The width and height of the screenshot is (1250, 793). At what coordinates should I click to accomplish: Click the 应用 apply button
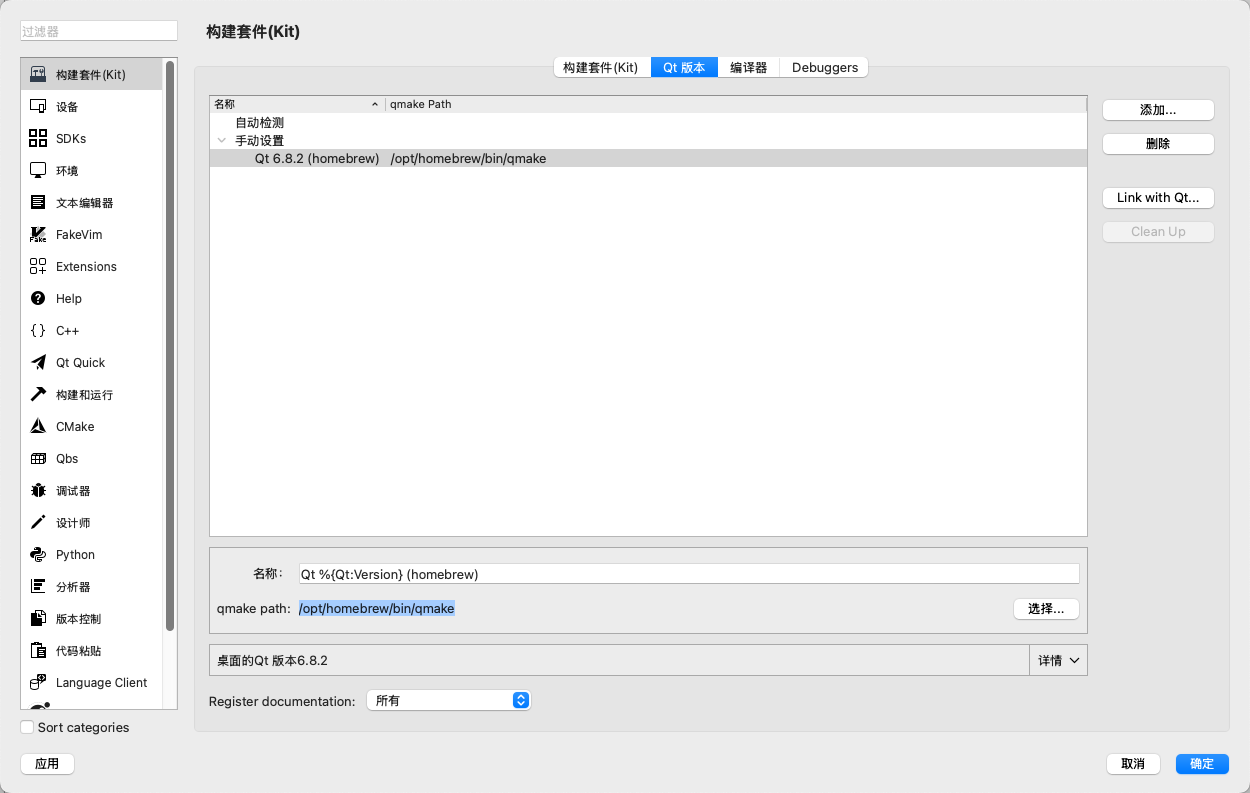[47, 764]
